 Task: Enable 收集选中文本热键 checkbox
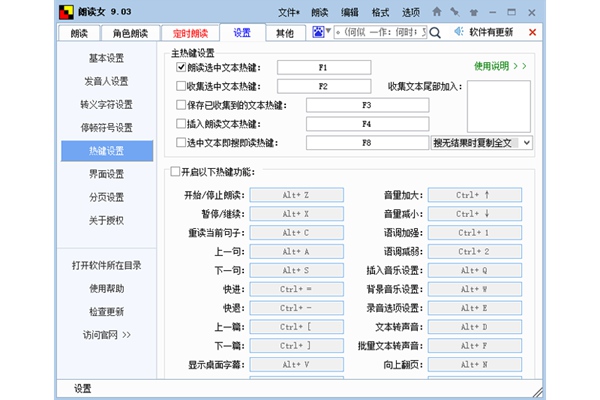(x=181, y=86)
